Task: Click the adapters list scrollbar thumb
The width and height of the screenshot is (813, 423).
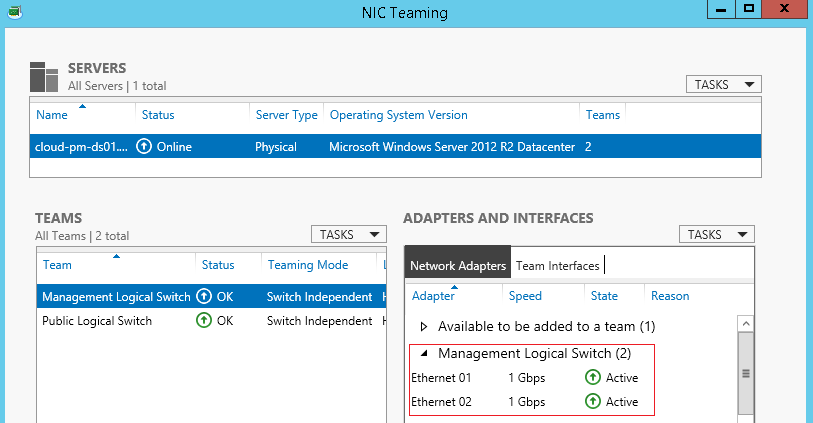Action: (746, 373)
